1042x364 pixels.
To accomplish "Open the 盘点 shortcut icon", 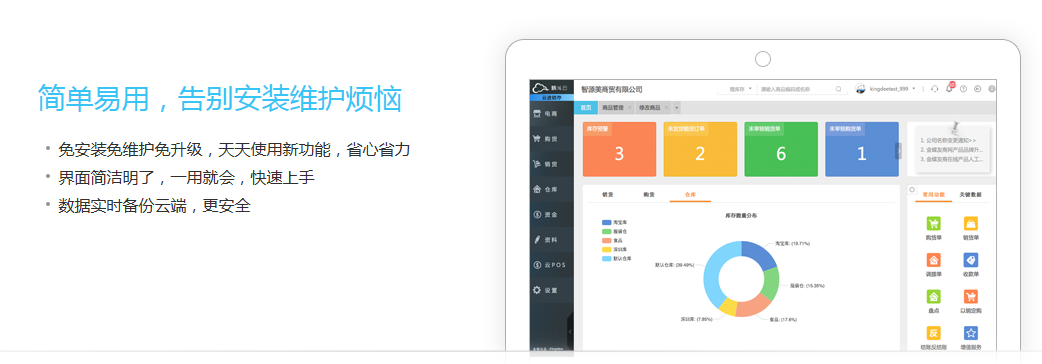I will [933, 297].
